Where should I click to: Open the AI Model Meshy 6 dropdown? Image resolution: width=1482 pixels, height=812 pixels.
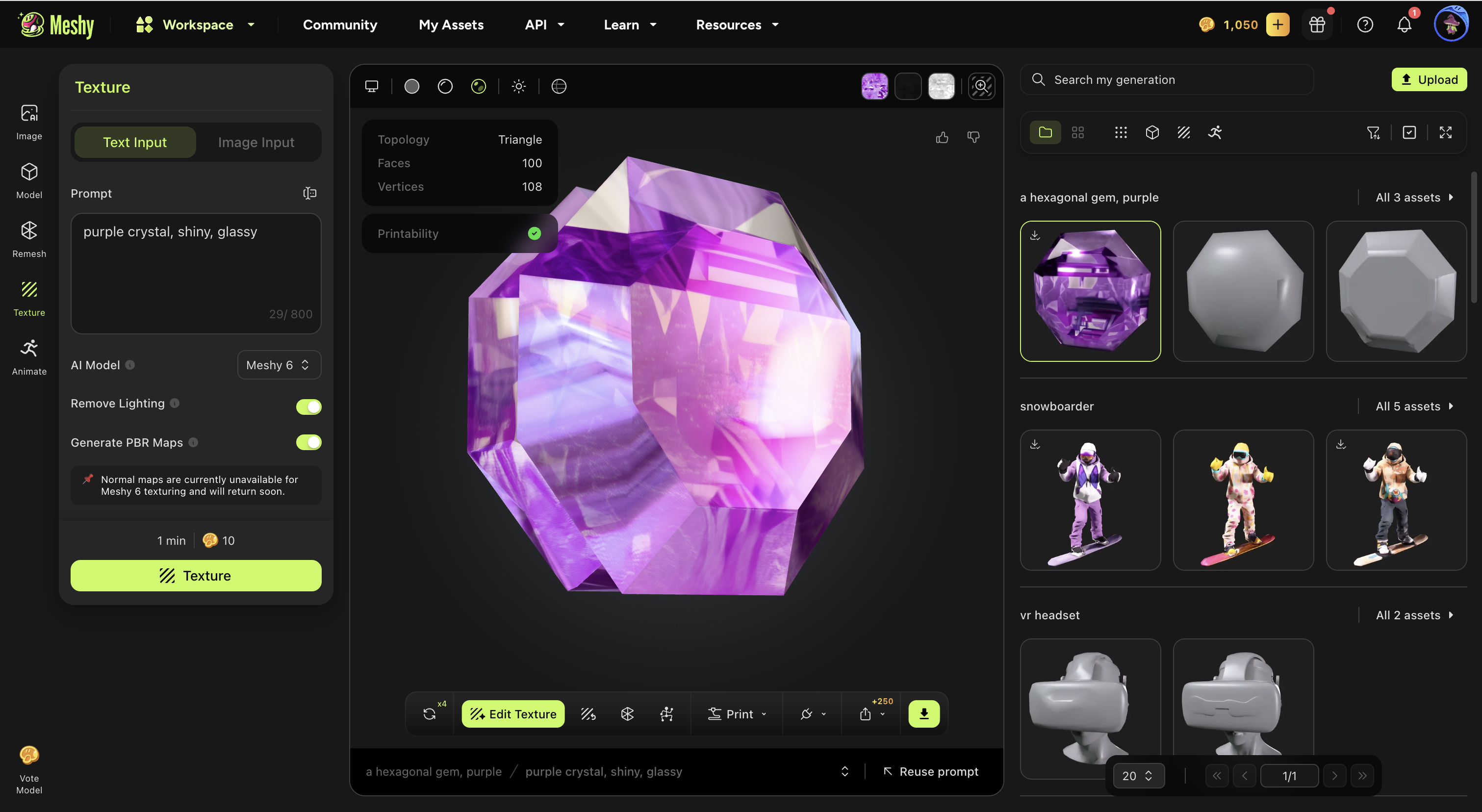(279, 365)
